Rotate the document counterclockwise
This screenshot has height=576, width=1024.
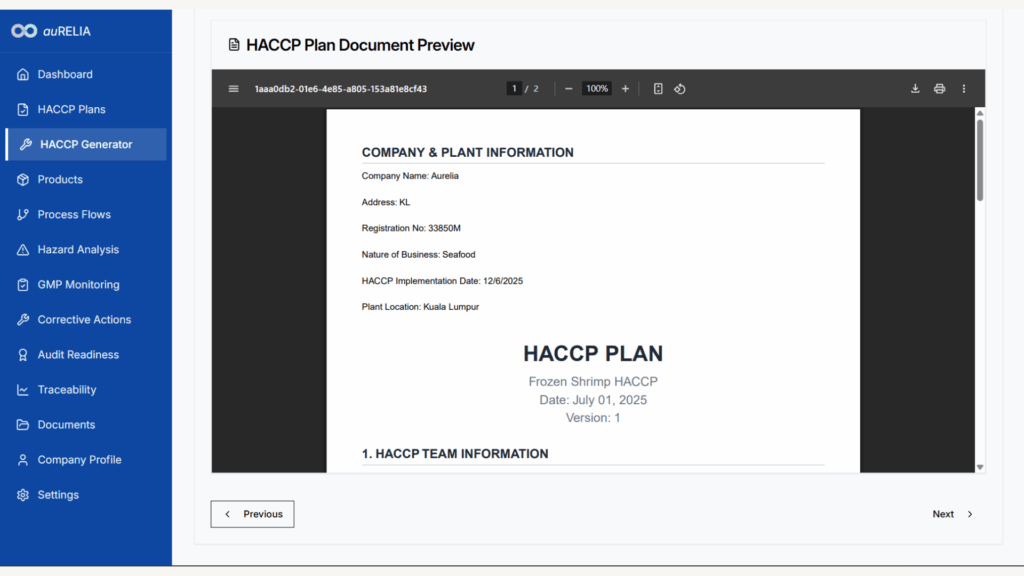680,89
